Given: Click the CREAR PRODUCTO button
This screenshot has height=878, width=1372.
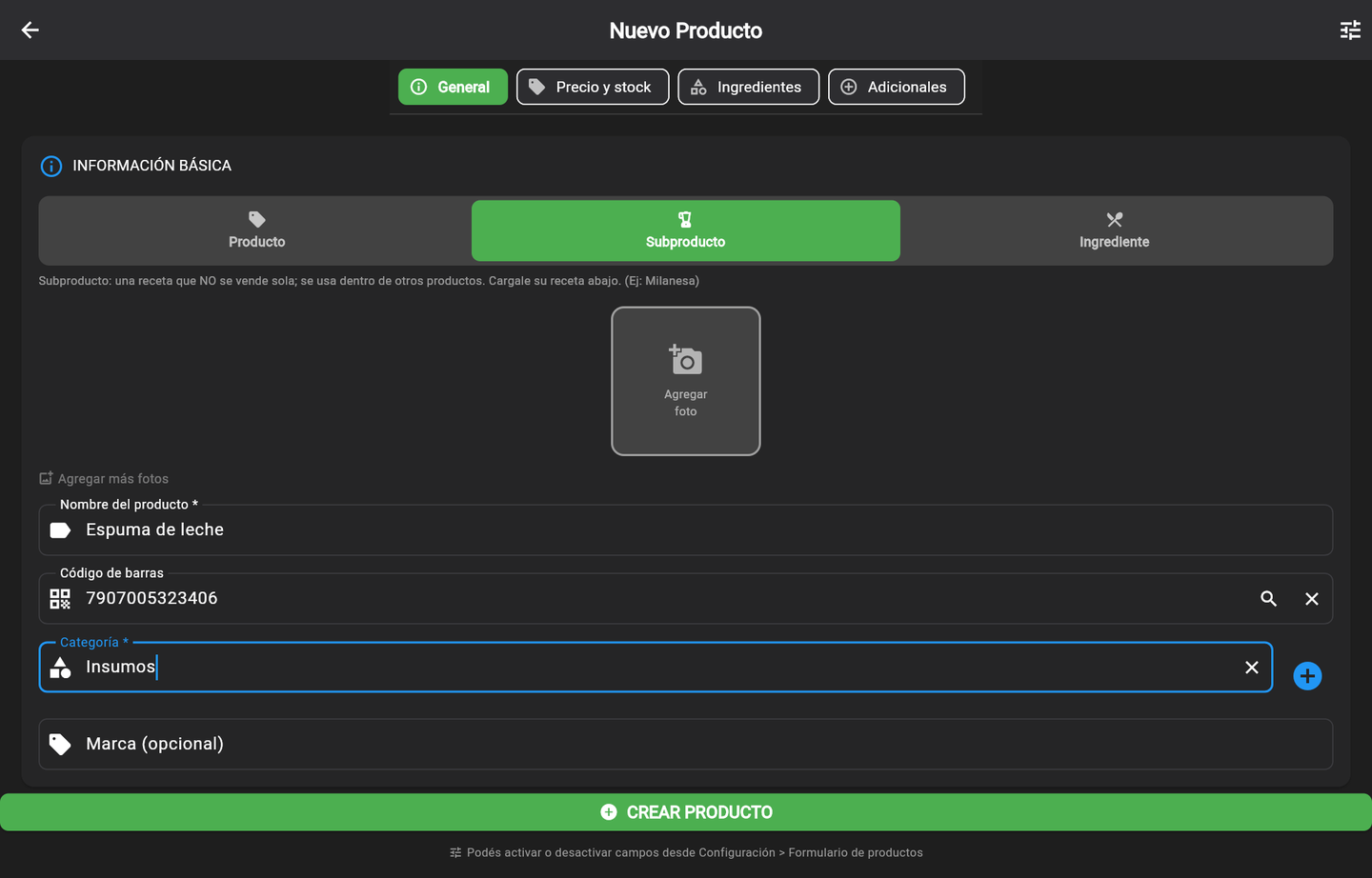Looking at the screenshot, I should pos(686,812).
